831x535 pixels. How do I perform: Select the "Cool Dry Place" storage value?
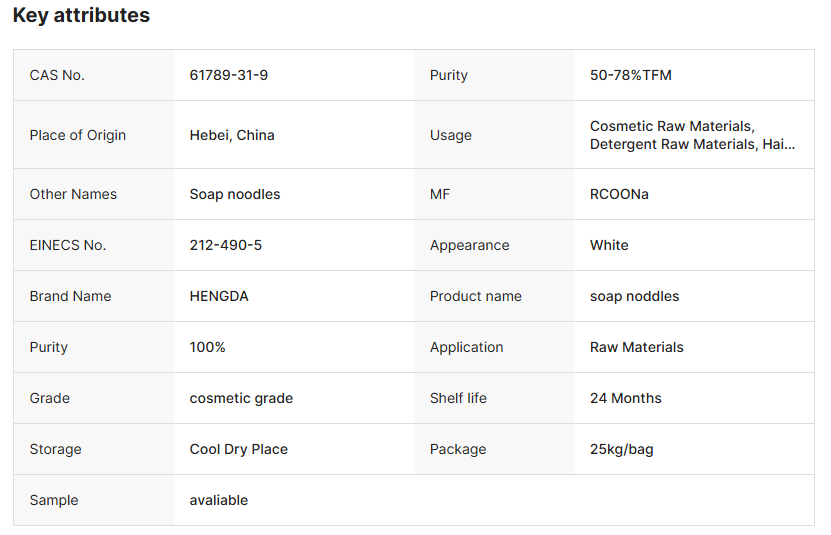pyautogui.click(x=239, y=449)
